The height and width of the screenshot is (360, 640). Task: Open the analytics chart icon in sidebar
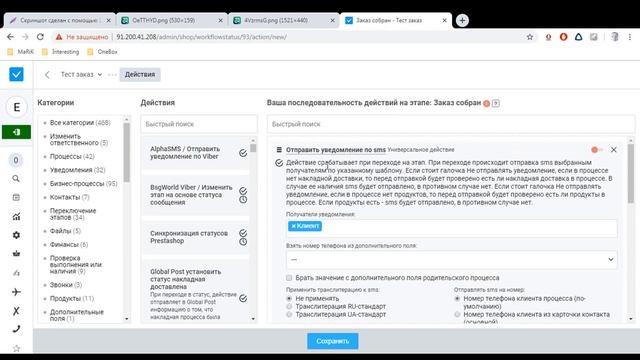pyautogui.click(x=16, y=216)
